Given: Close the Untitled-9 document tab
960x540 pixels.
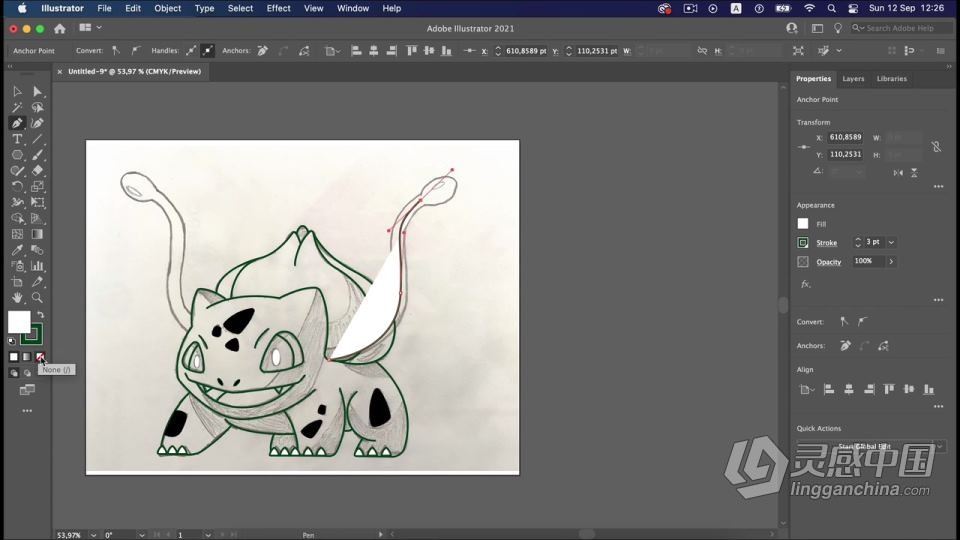Looking at the screenshot, I should click(x=59, y=72).
